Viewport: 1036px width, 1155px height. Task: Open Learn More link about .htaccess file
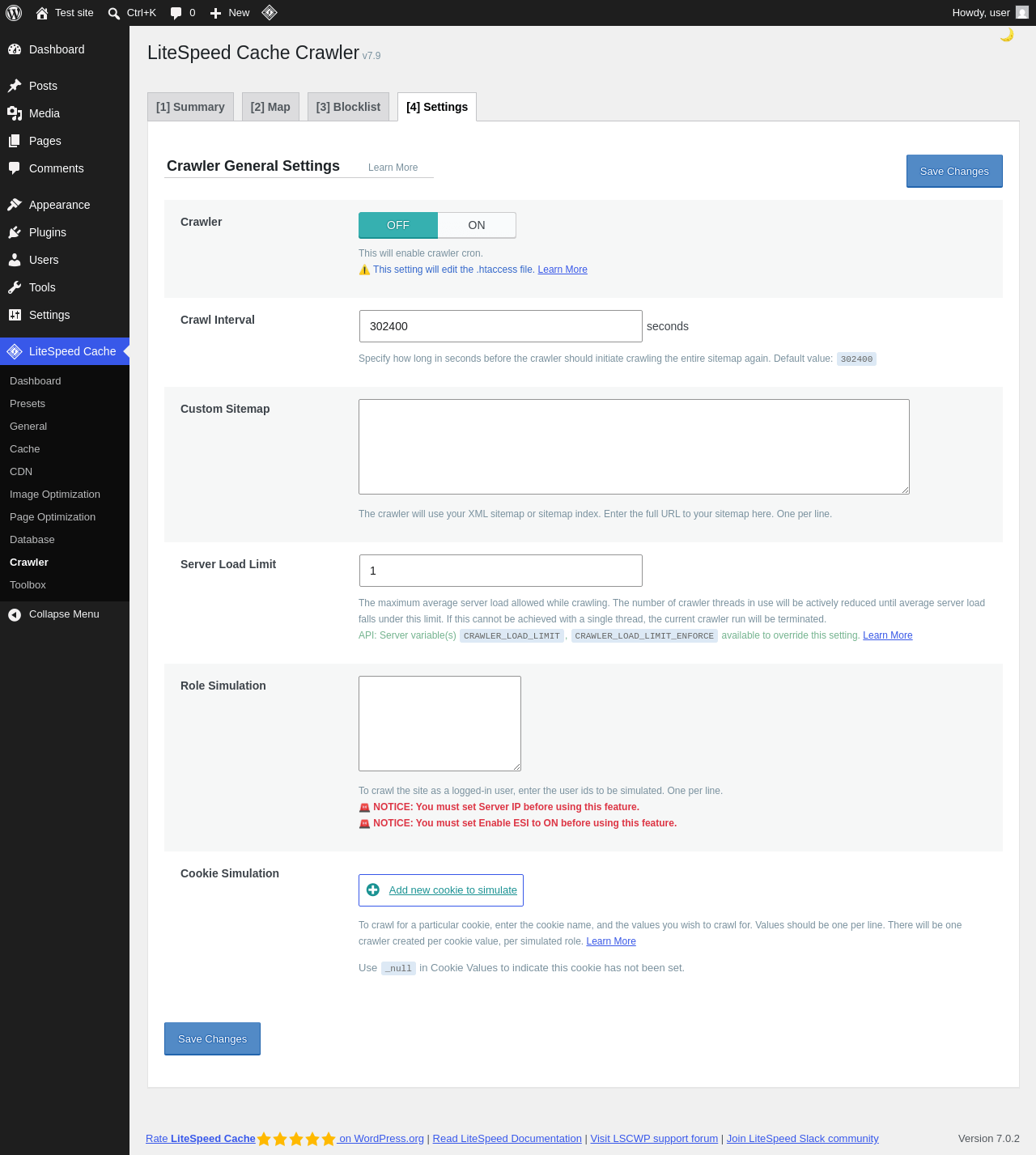pyautogui.click(x=563, y=270)
